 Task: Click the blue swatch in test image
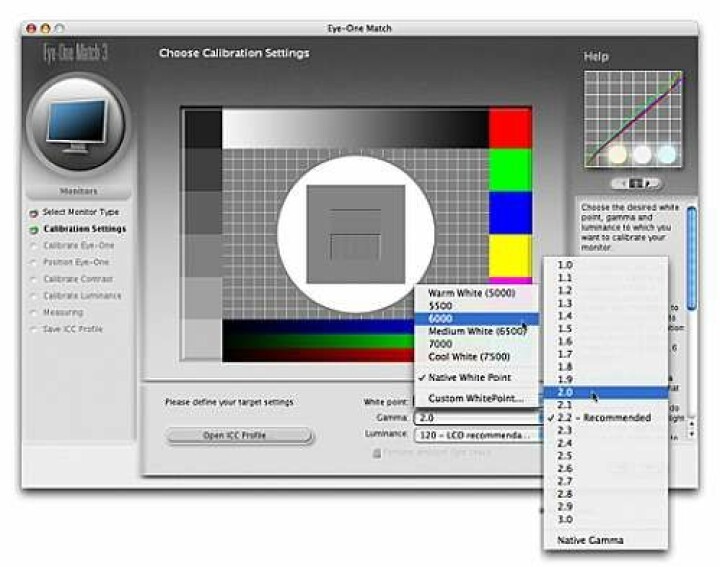tap(510, 213)
